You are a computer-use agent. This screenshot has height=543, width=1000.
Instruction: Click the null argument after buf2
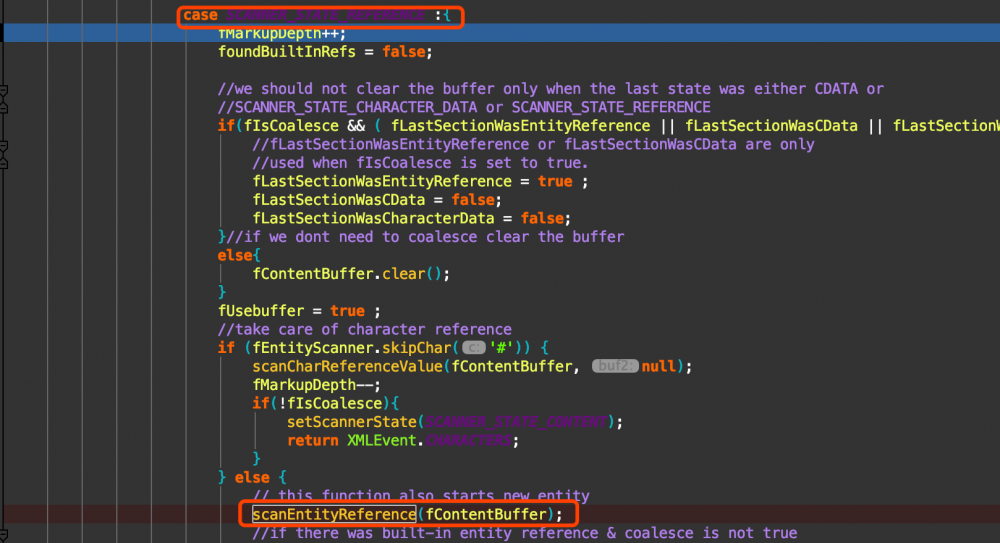658,366
